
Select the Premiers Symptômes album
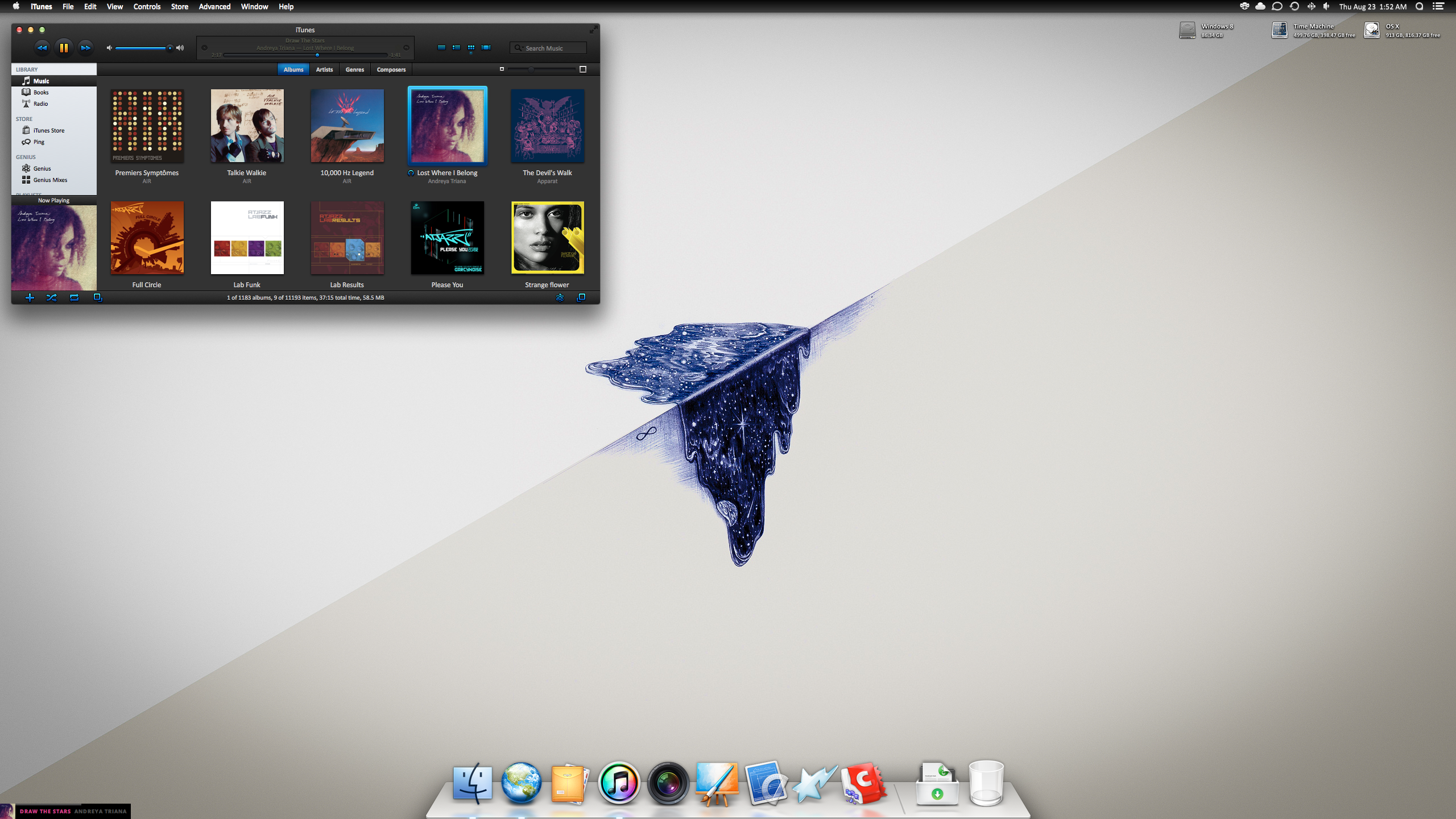click(147, 126)
